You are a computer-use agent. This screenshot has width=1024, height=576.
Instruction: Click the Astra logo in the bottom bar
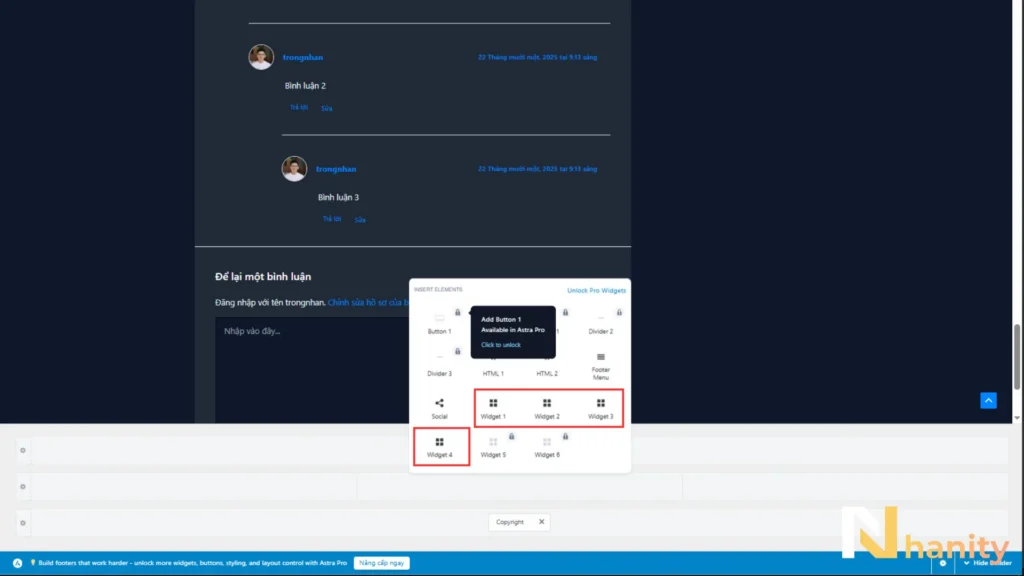coord(18,563)
